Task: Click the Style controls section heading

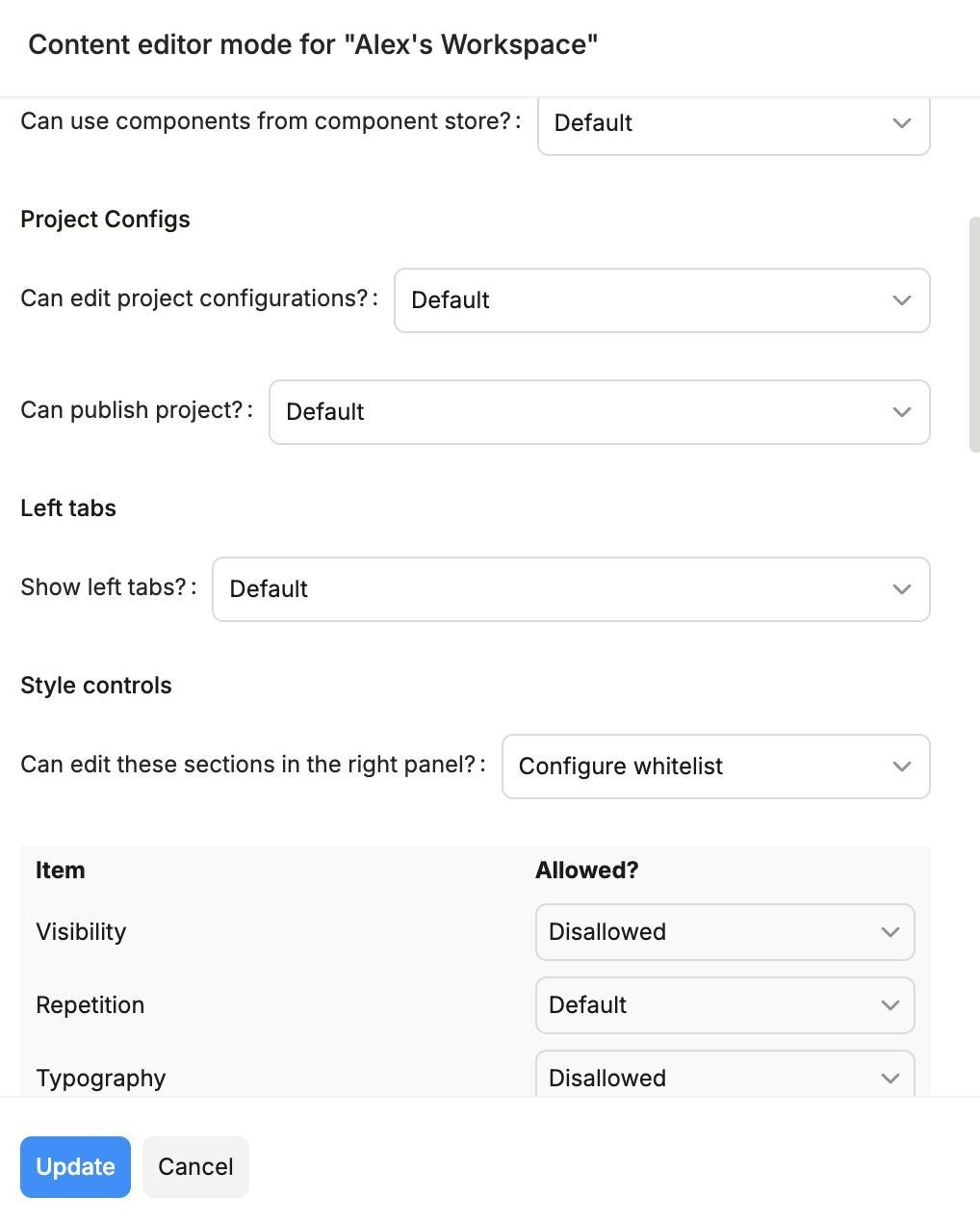Action: point(96,686)
